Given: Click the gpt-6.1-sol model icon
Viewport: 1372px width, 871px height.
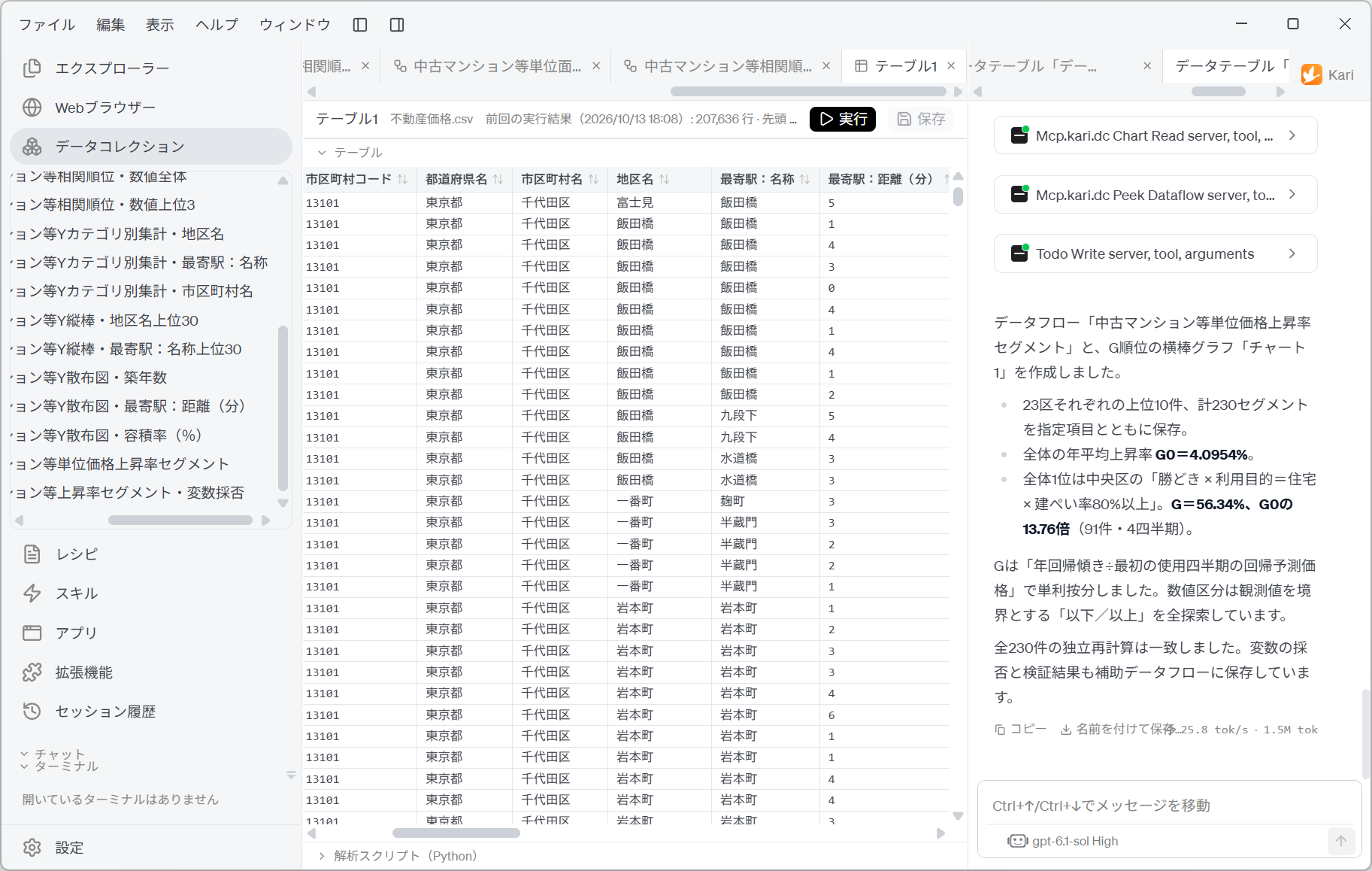Looking at the screenshot, I should point(1018,841).
